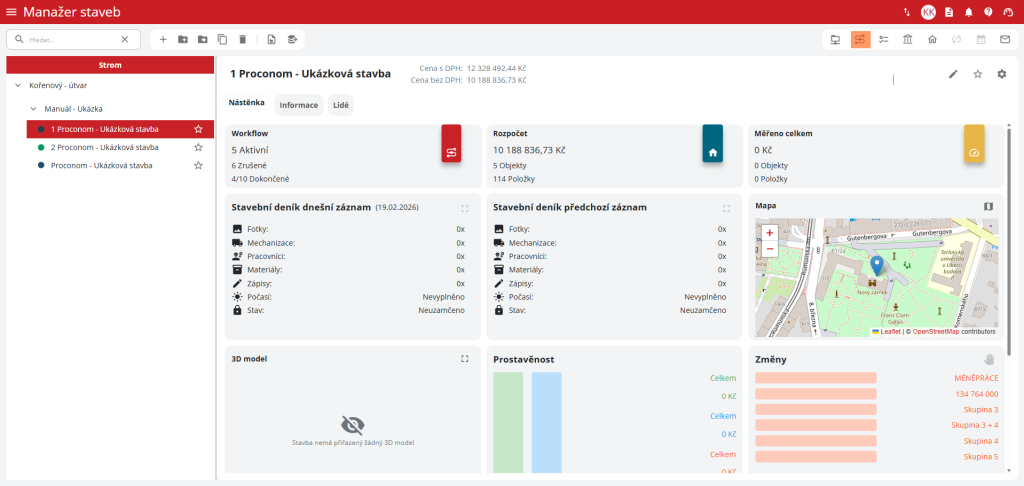Toggle favorite star on selected 1 Proconom row
Image resolution: width=1024 pixels, height=486 pixels.
[198, 129]
